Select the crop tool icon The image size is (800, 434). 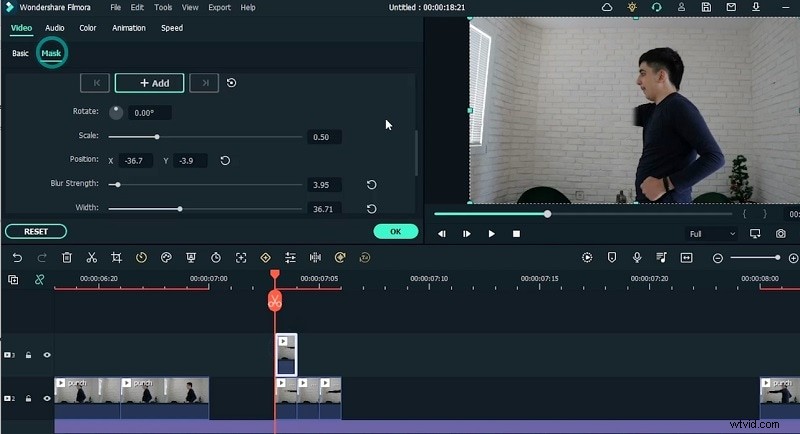[116, 258]
